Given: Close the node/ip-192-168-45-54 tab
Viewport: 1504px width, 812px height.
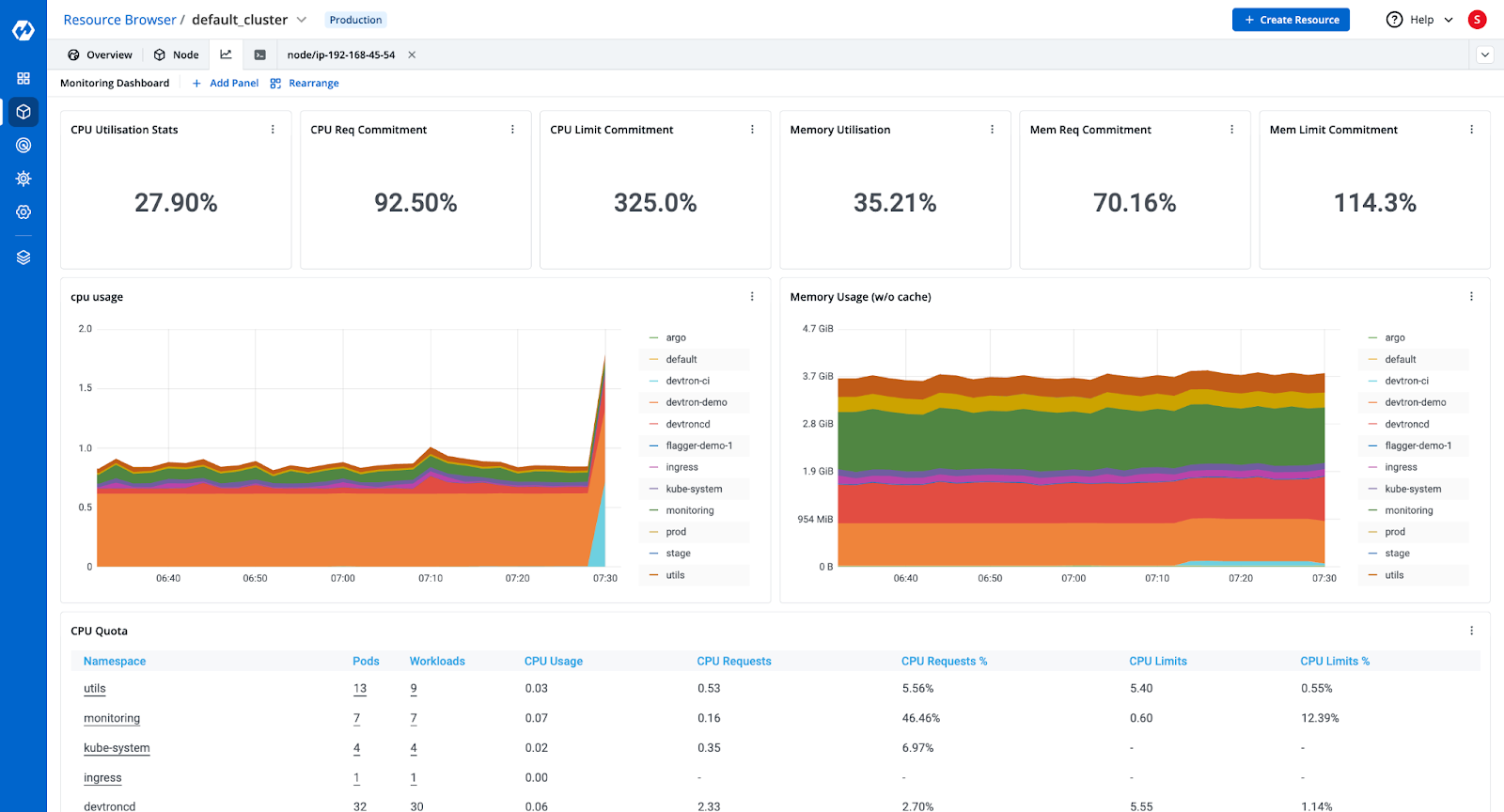Looking at the screenshot, I should (412, 55).
